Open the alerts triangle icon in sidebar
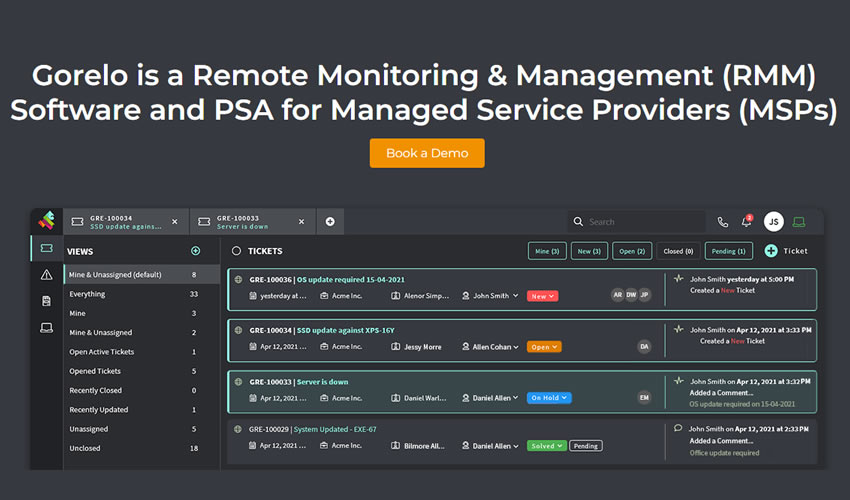850x500 pixels. click(x=47, y=275)
